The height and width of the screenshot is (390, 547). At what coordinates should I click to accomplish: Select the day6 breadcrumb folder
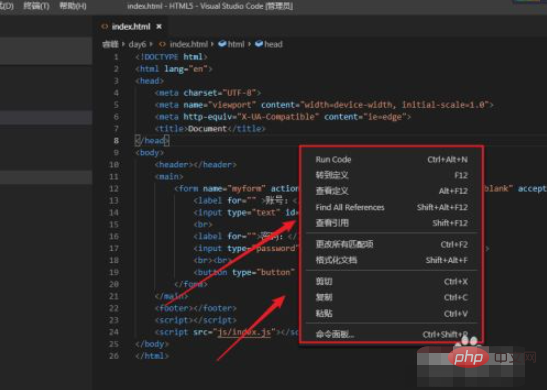[x=137, y=44]
